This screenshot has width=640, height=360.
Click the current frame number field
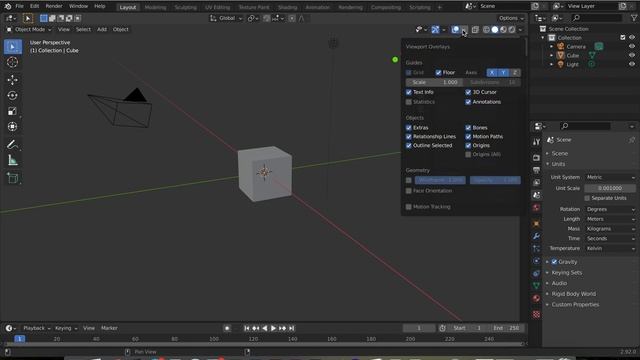pos(419,328)
